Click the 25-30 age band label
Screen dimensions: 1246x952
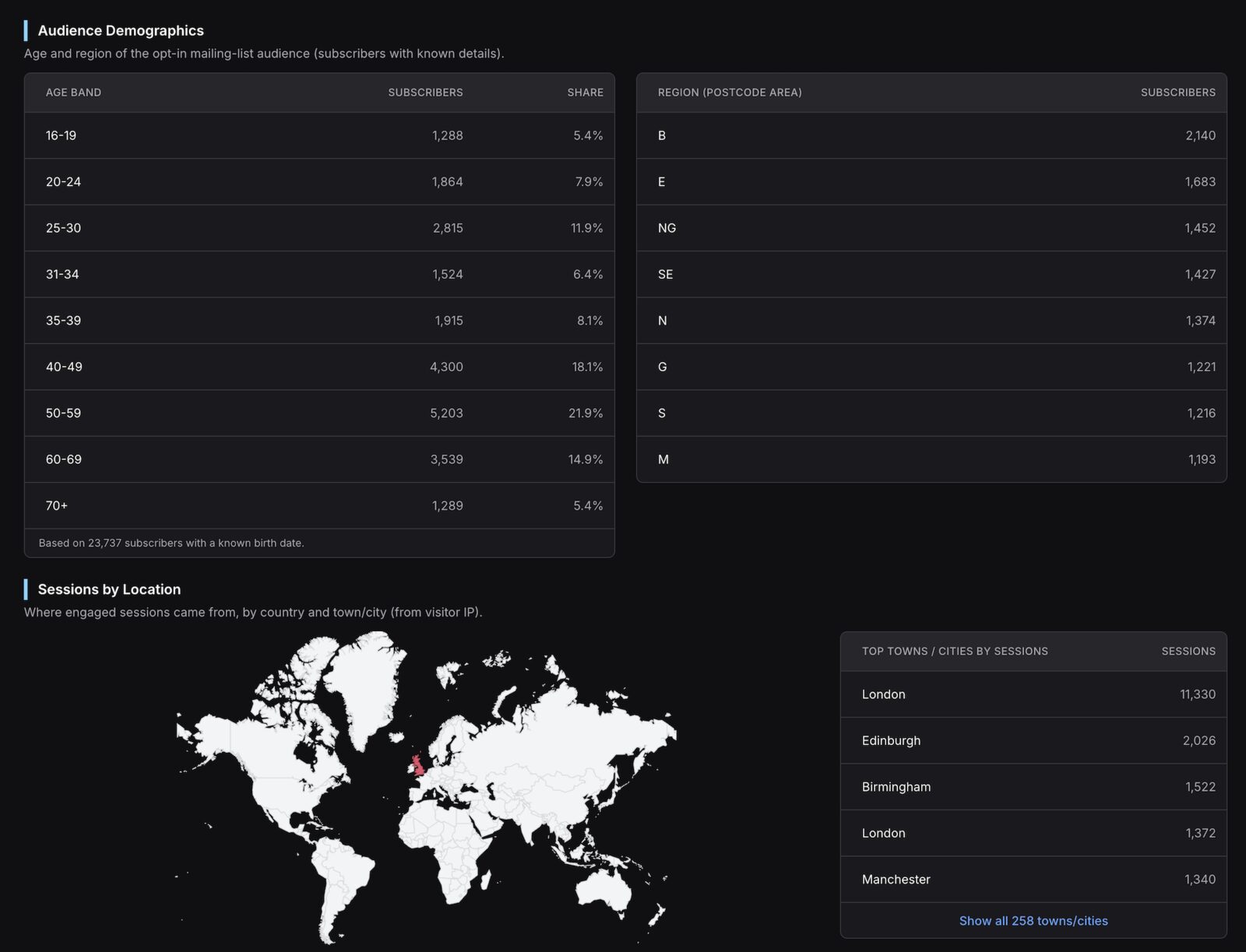tap(63, 228)
